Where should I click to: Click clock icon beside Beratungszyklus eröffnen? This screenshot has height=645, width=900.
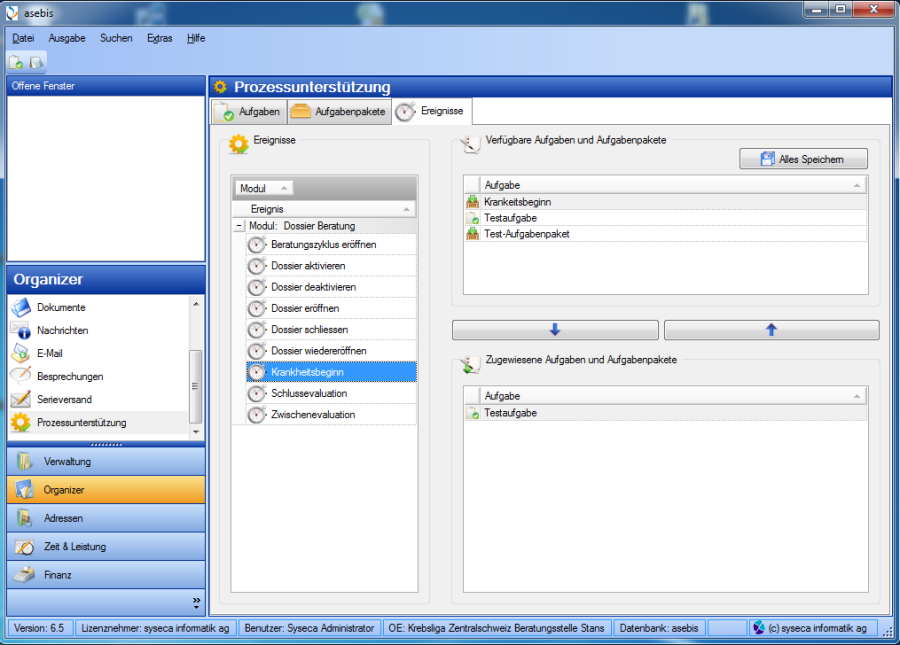[x=257, y=244]
